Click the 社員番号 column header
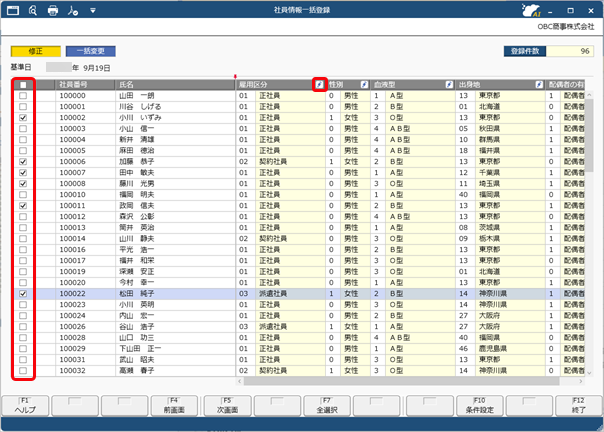 pos(85,85)
